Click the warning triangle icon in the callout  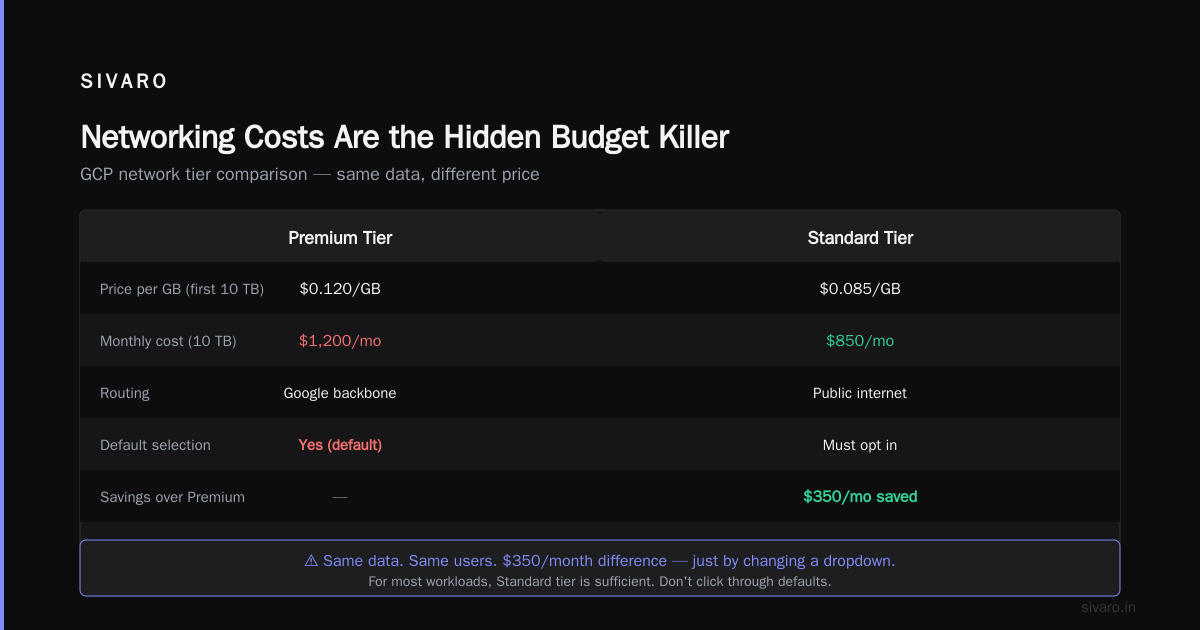coord(311,561)
